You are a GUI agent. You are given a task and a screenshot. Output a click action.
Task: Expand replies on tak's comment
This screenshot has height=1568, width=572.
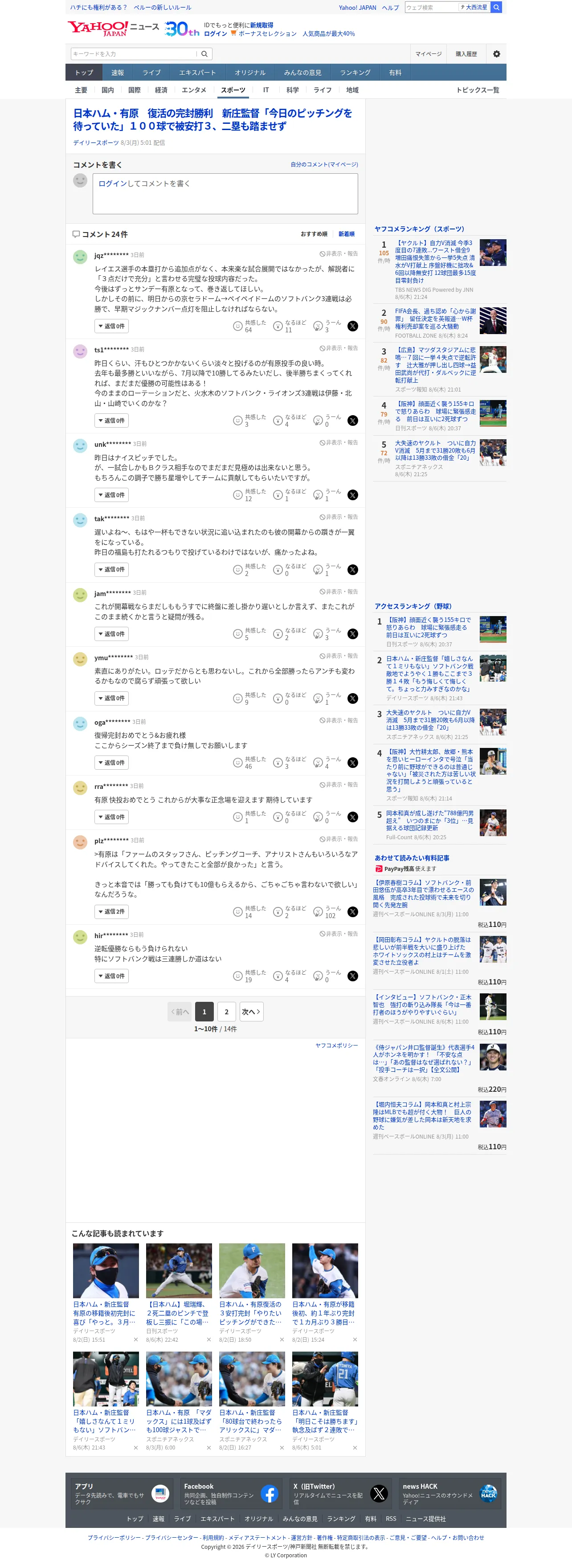point(111,570)
